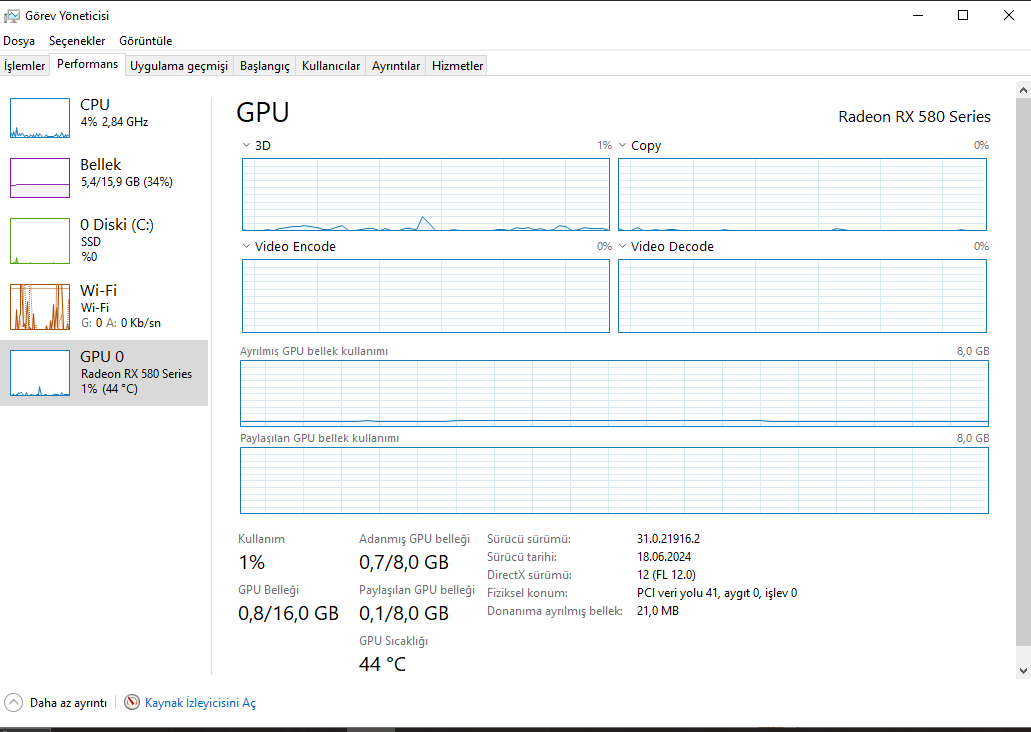The image size is (1031, 732).
Task: Select the CPU usage graph thumbnail
Action: (x=40, y=118)
